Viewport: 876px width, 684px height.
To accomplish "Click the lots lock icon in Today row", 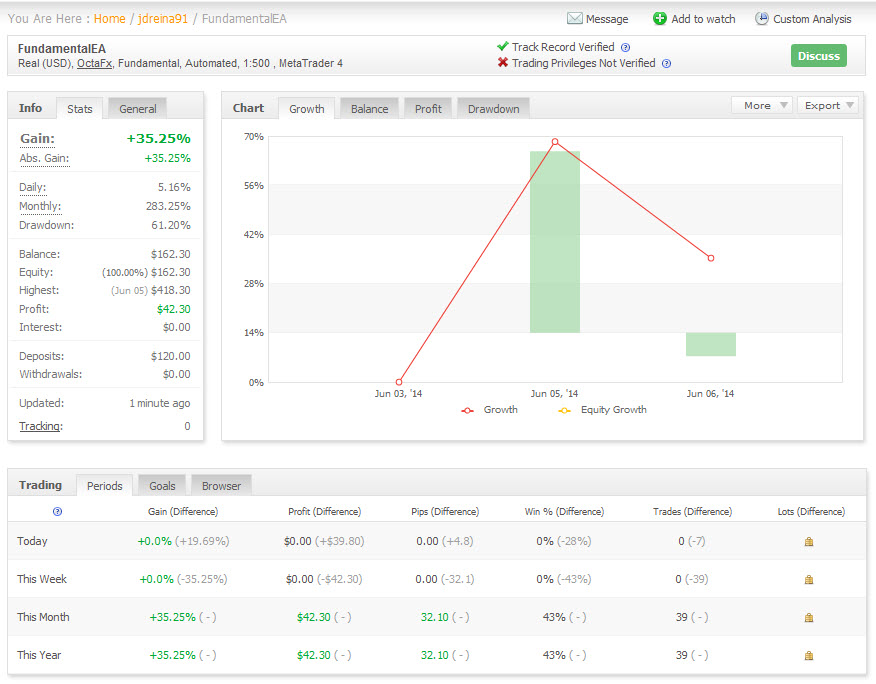I will pos(809,541).
